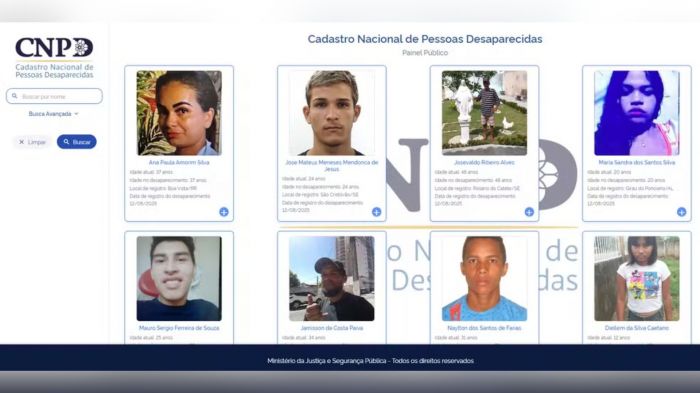The height and width of the screenshot is (393, 700).
Task: Click the Painel Público subtitle
Action: 425,53
